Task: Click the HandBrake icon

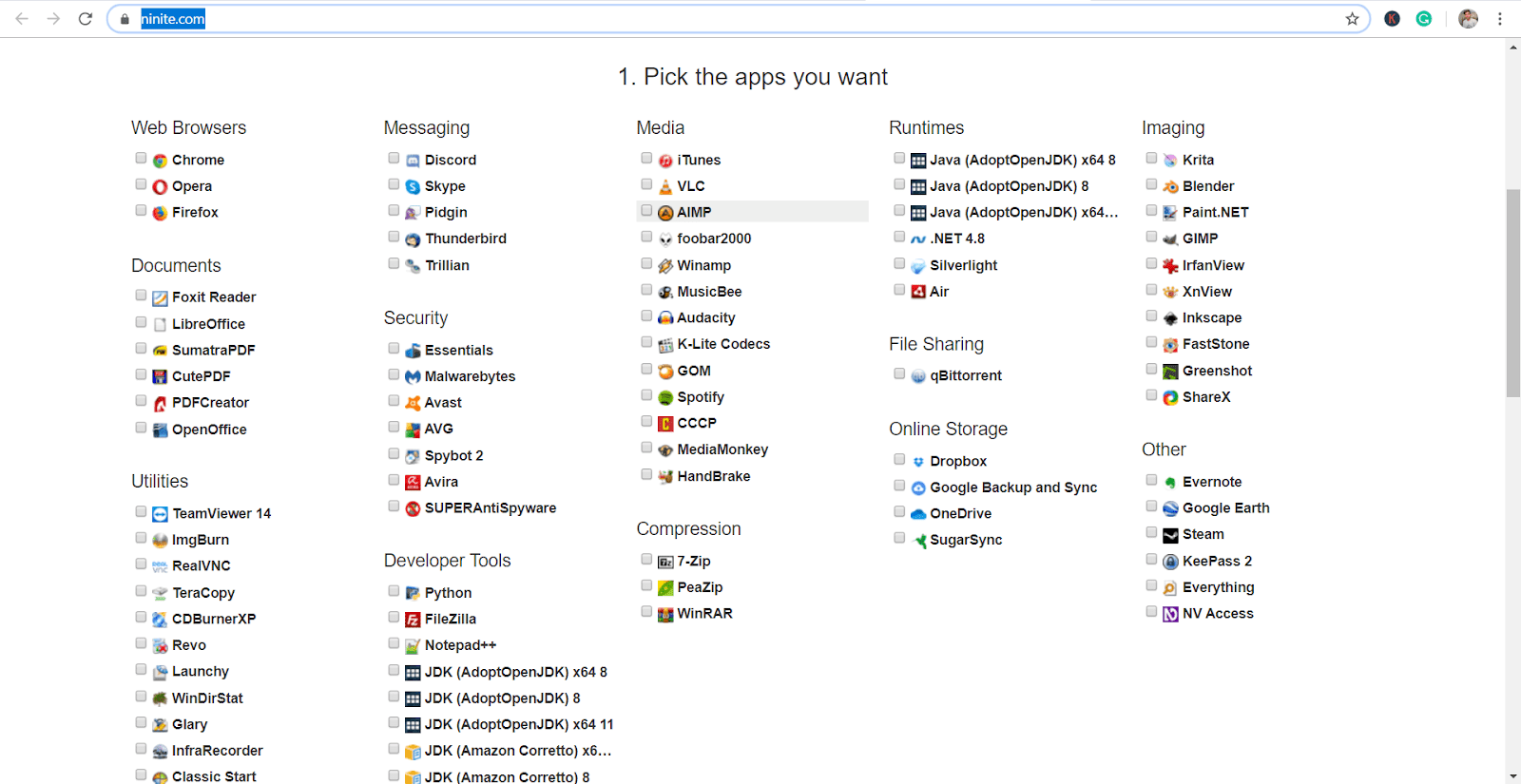Action: [665, 477]
